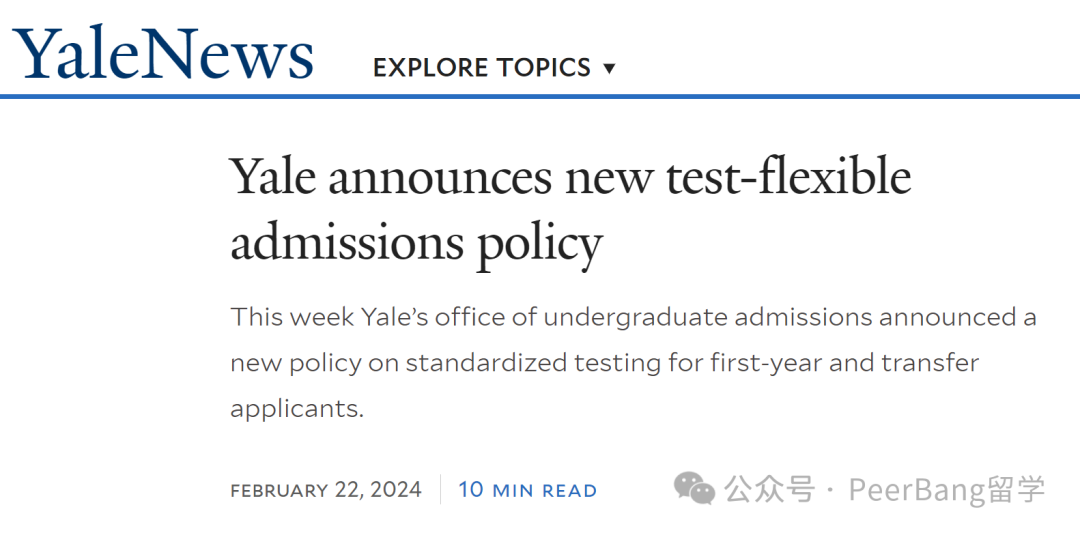1080x533 pixels.
Task: Click the blue horizontal line under the header
Action: tap(540, 96)
